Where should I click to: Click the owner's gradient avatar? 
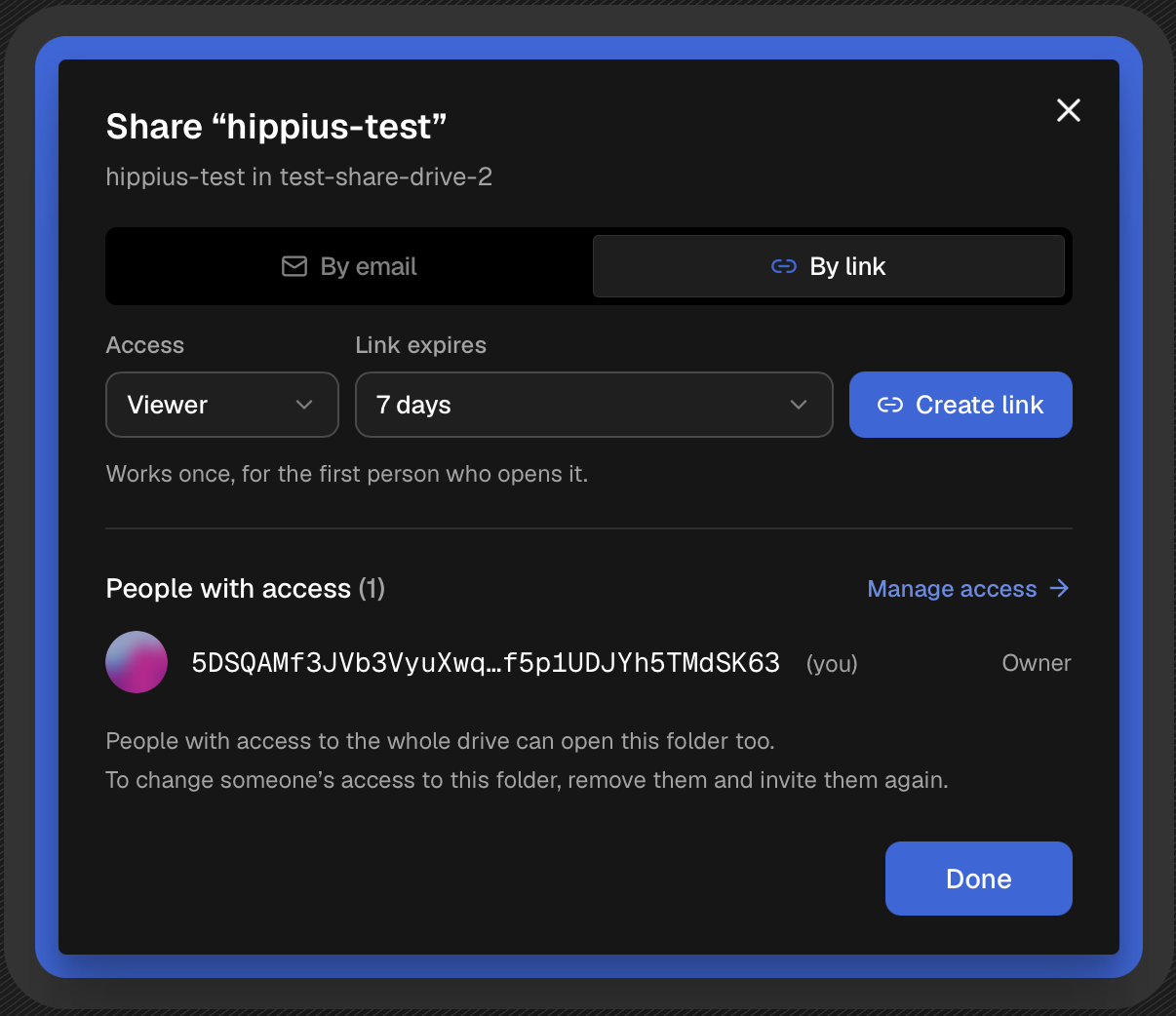coord(137,662)
